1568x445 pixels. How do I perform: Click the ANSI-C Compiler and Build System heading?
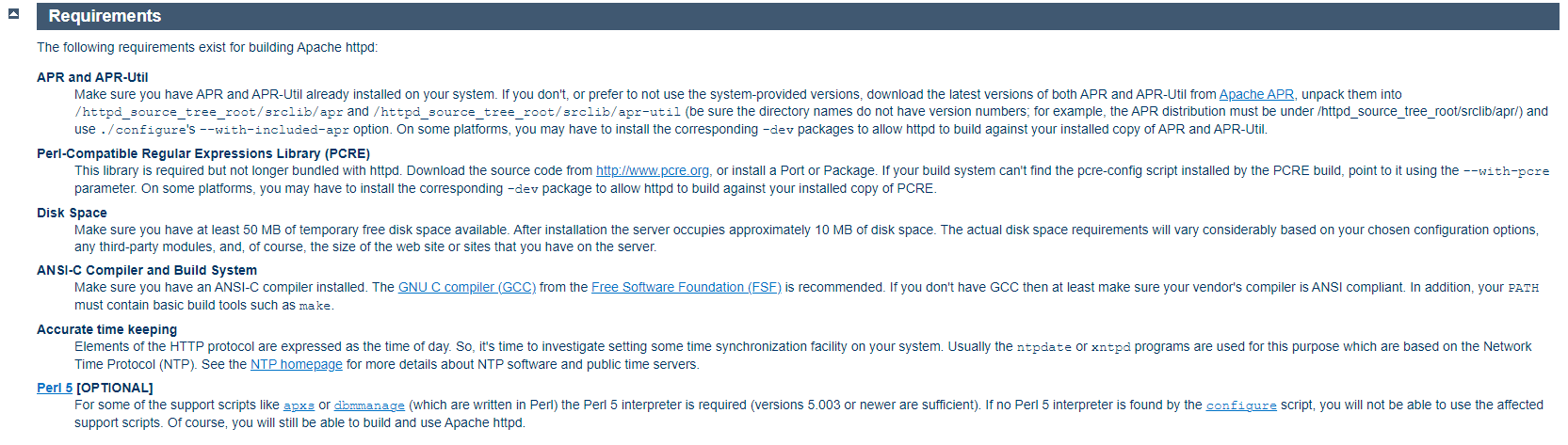[147, 270]
